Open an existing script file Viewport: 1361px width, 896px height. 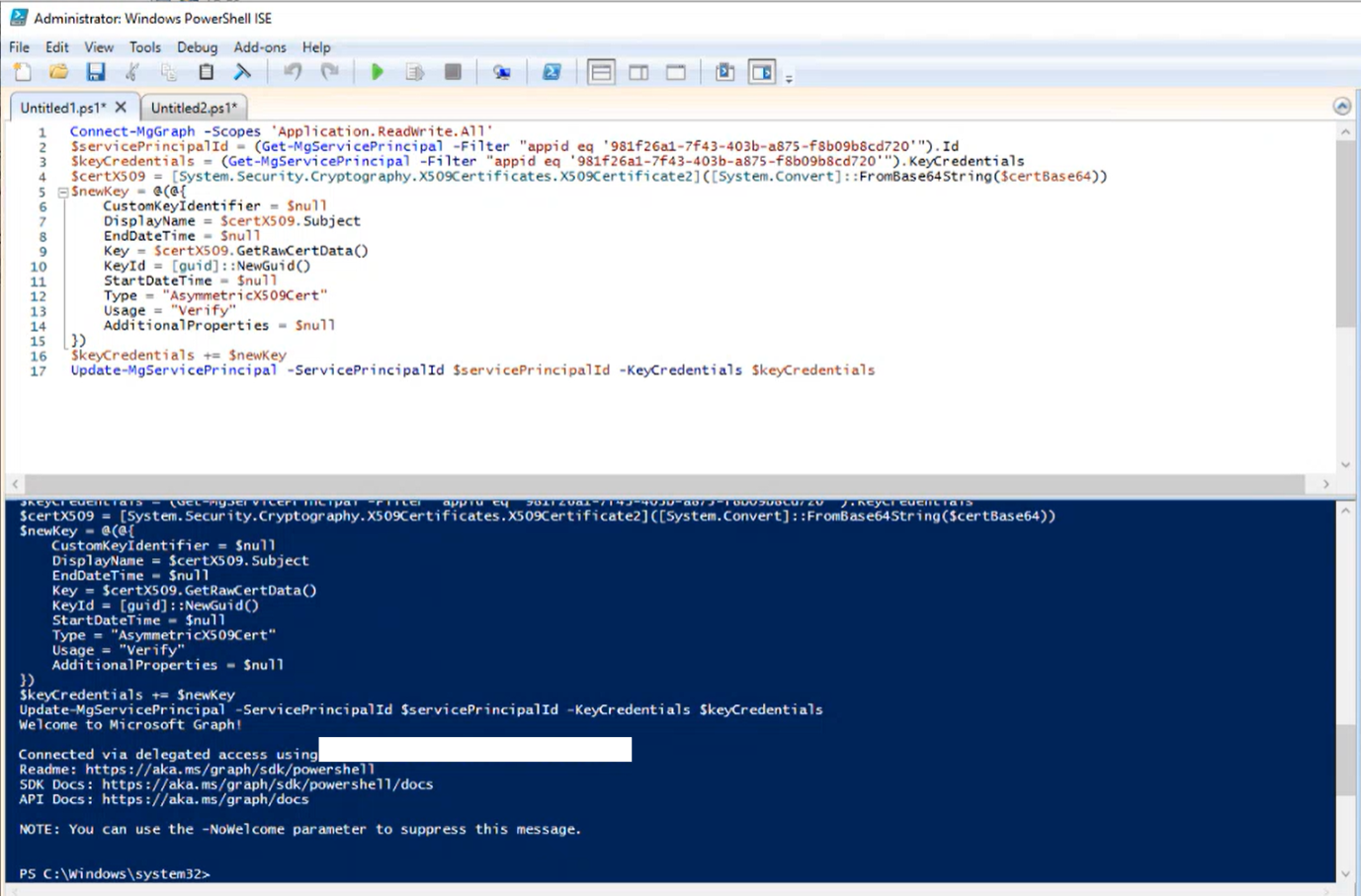click(58, 72)
